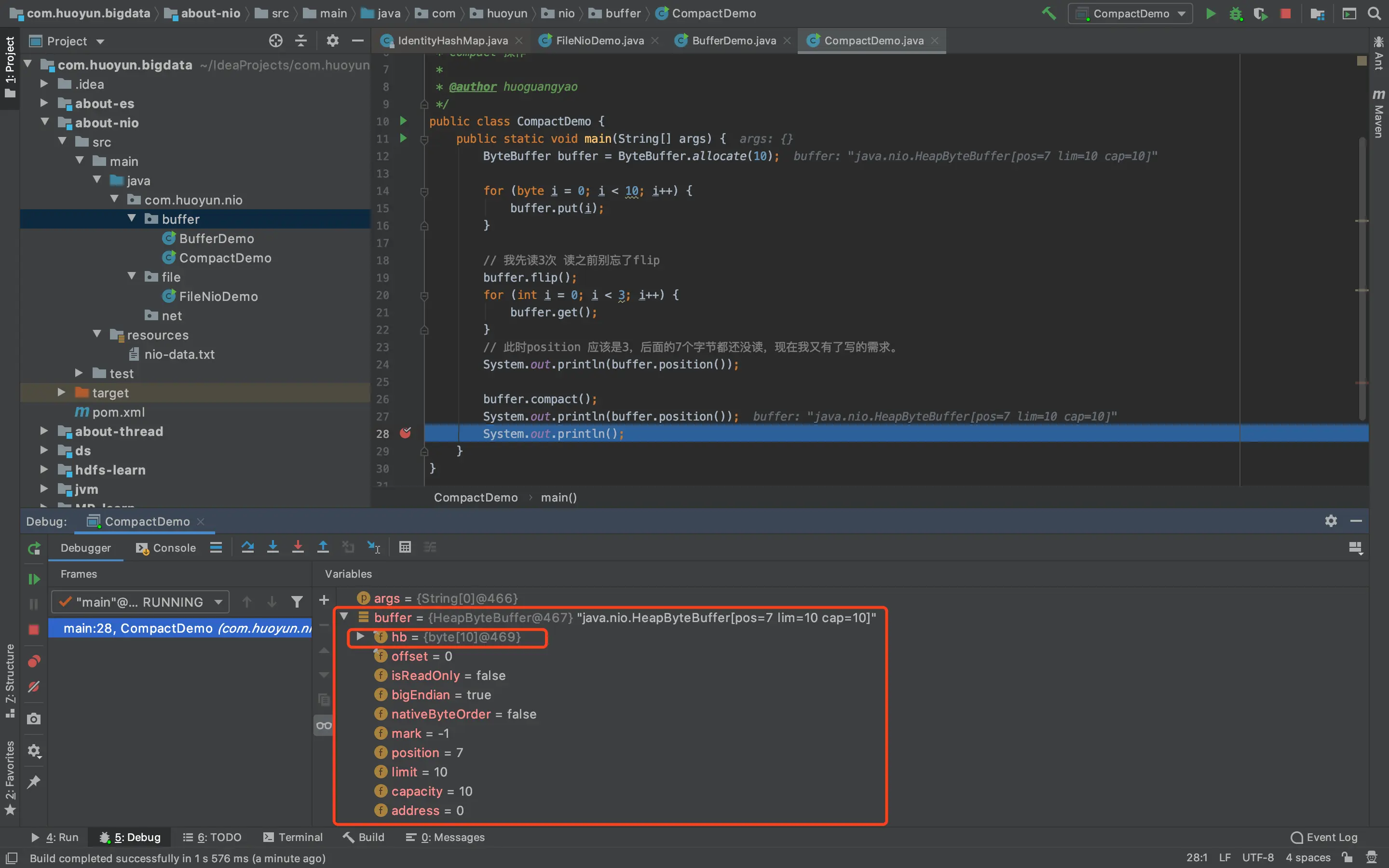The image size is (1389, 868).
Task: Switch to BufferDemo.java editor tab
Action: coord(733,41)
